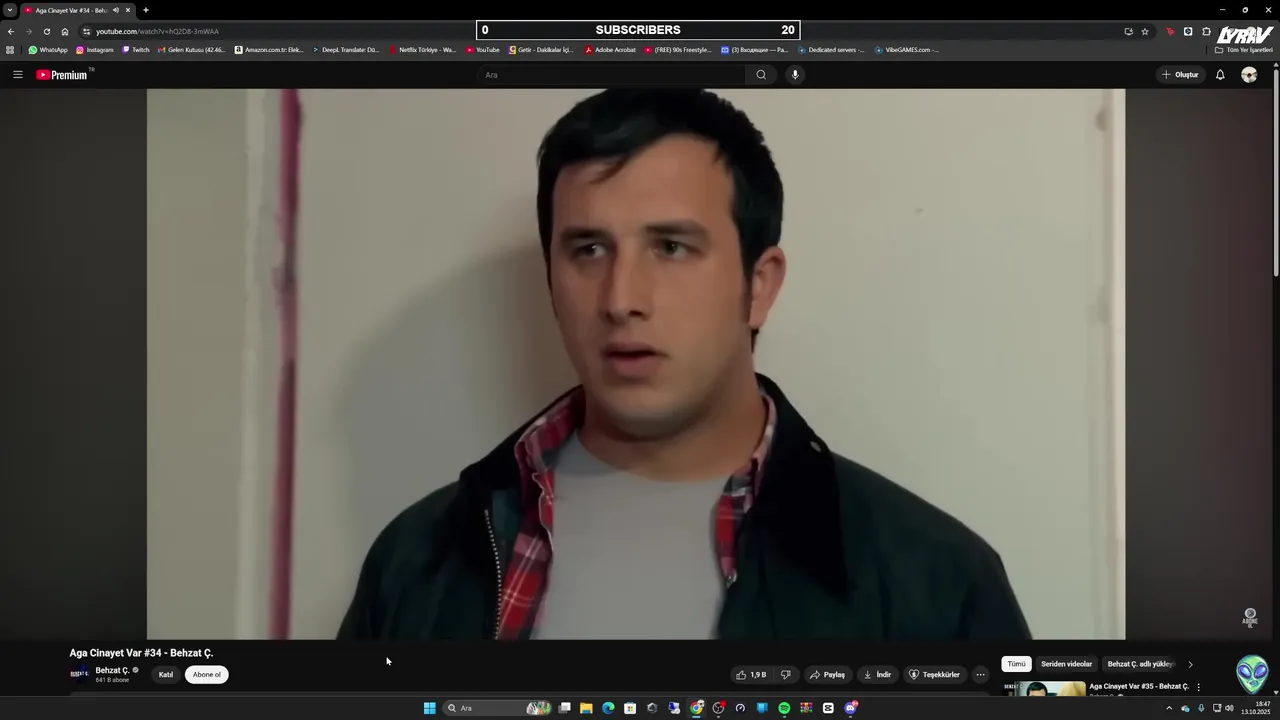Viewport: 1280px width, 720px height.
Task: Like the video with 1,9 B thumbs up
Action: [x=751, y=675]
